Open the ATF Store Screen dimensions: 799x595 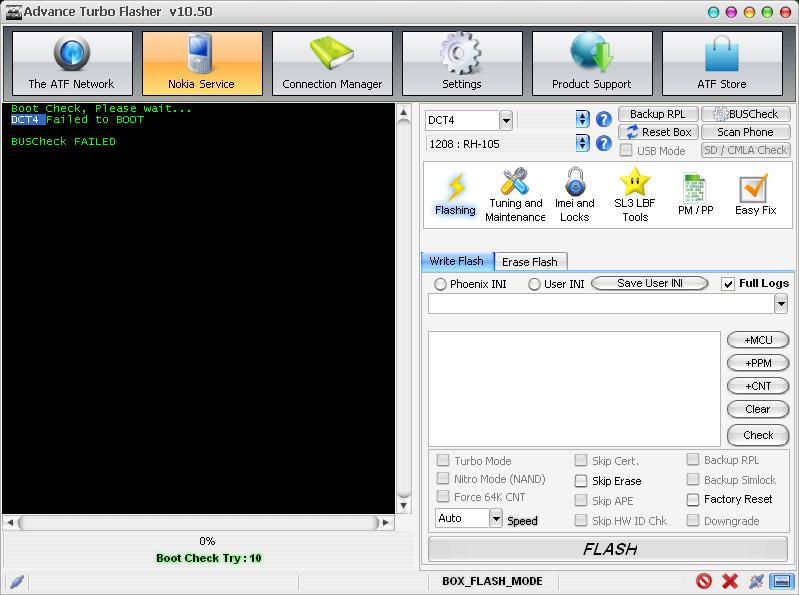pyautogui.click(x=722, y=63)
